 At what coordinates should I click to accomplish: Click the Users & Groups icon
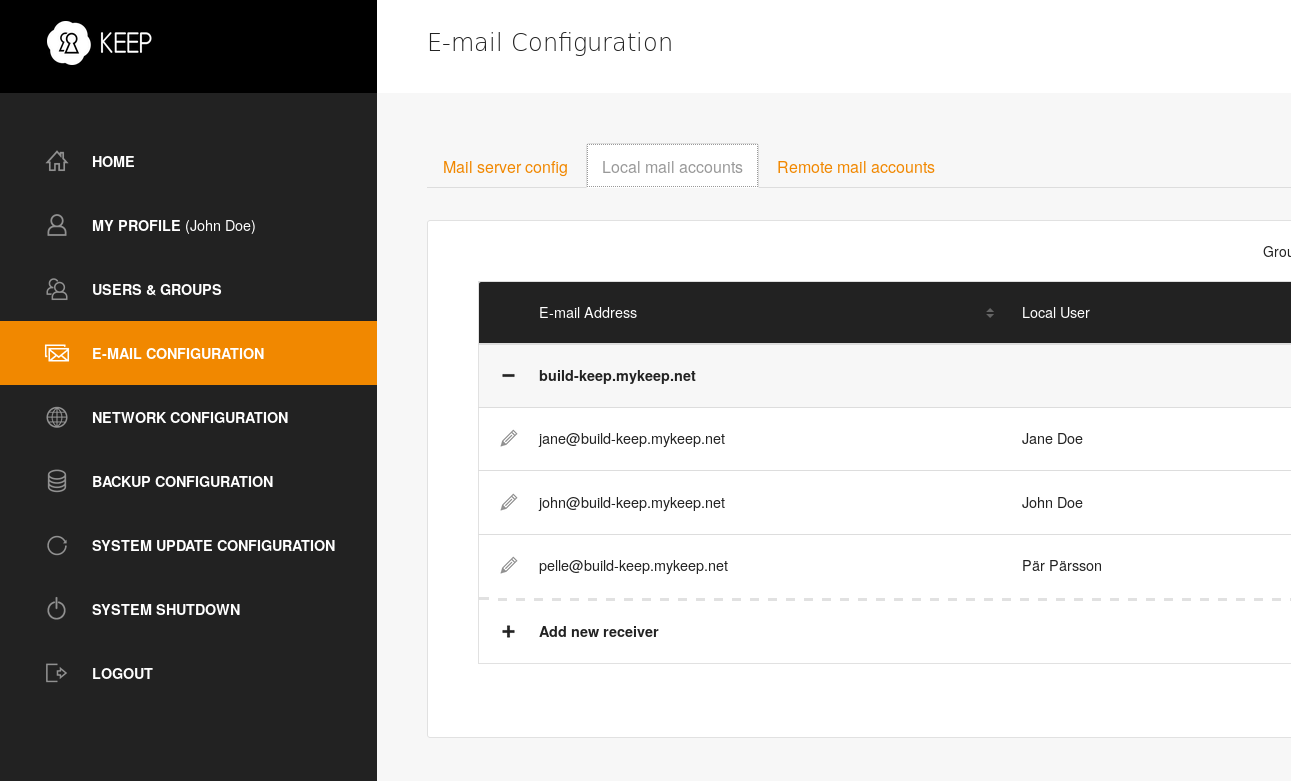coord(57,289)
